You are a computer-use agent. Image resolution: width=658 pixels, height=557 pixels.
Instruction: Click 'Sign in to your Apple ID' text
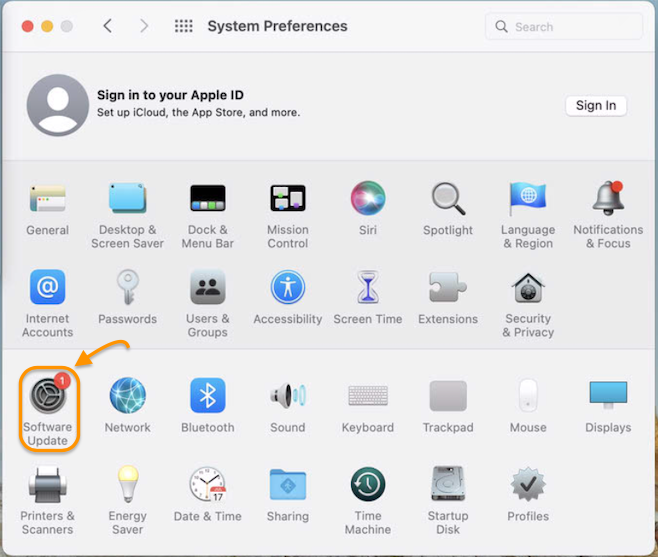[170, 95]
